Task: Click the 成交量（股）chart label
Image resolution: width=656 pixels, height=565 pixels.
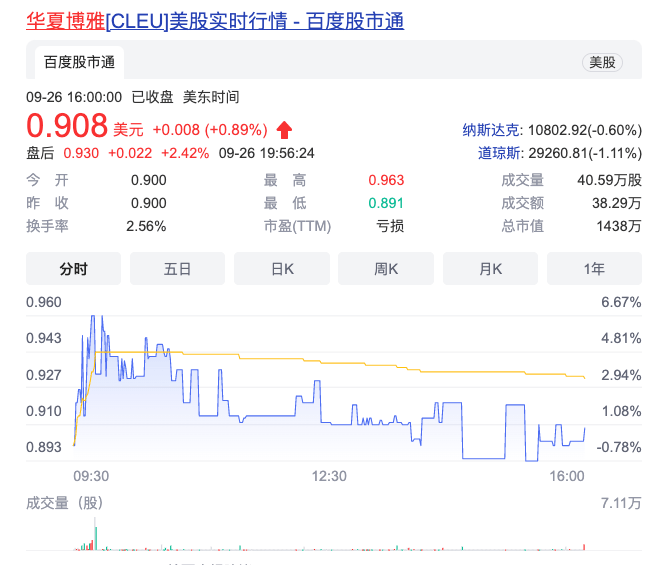Action: (x=65, y=503)
